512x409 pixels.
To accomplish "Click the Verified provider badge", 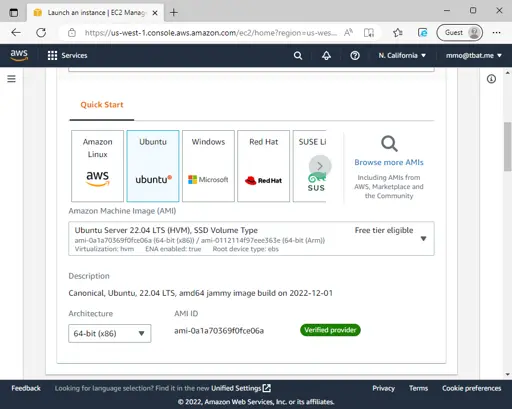I will [330, 330].
